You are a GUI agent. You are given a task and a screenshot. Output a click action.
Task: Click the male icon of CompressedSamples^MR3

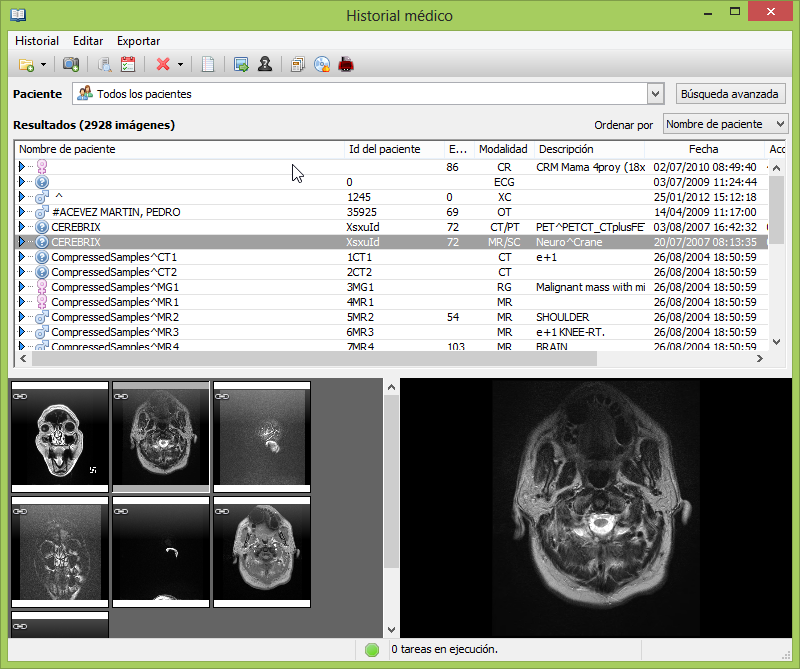click(x=42, y=332)
